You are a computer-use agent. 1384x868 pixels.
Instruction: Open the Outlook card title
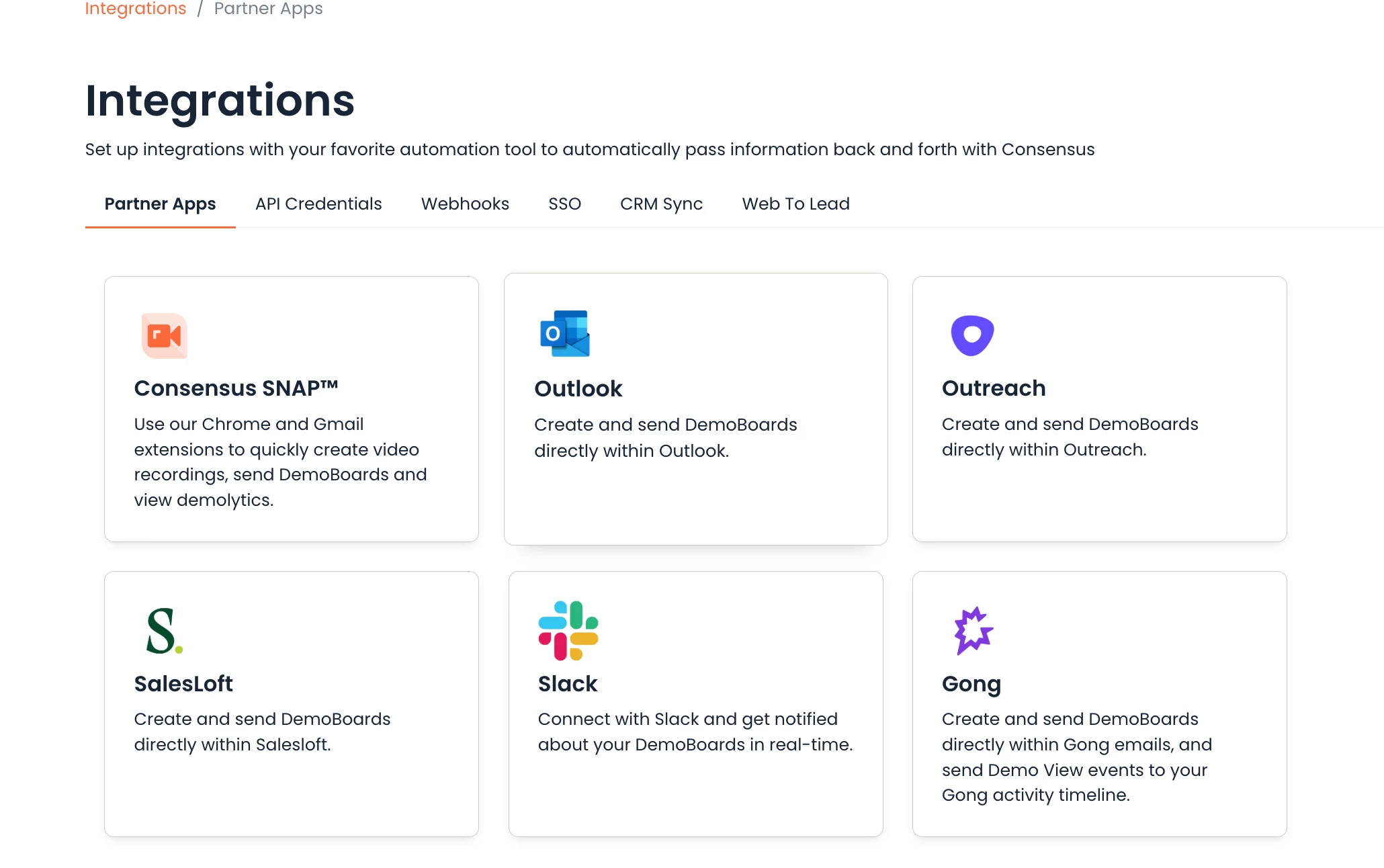click(x=578, y=388)
